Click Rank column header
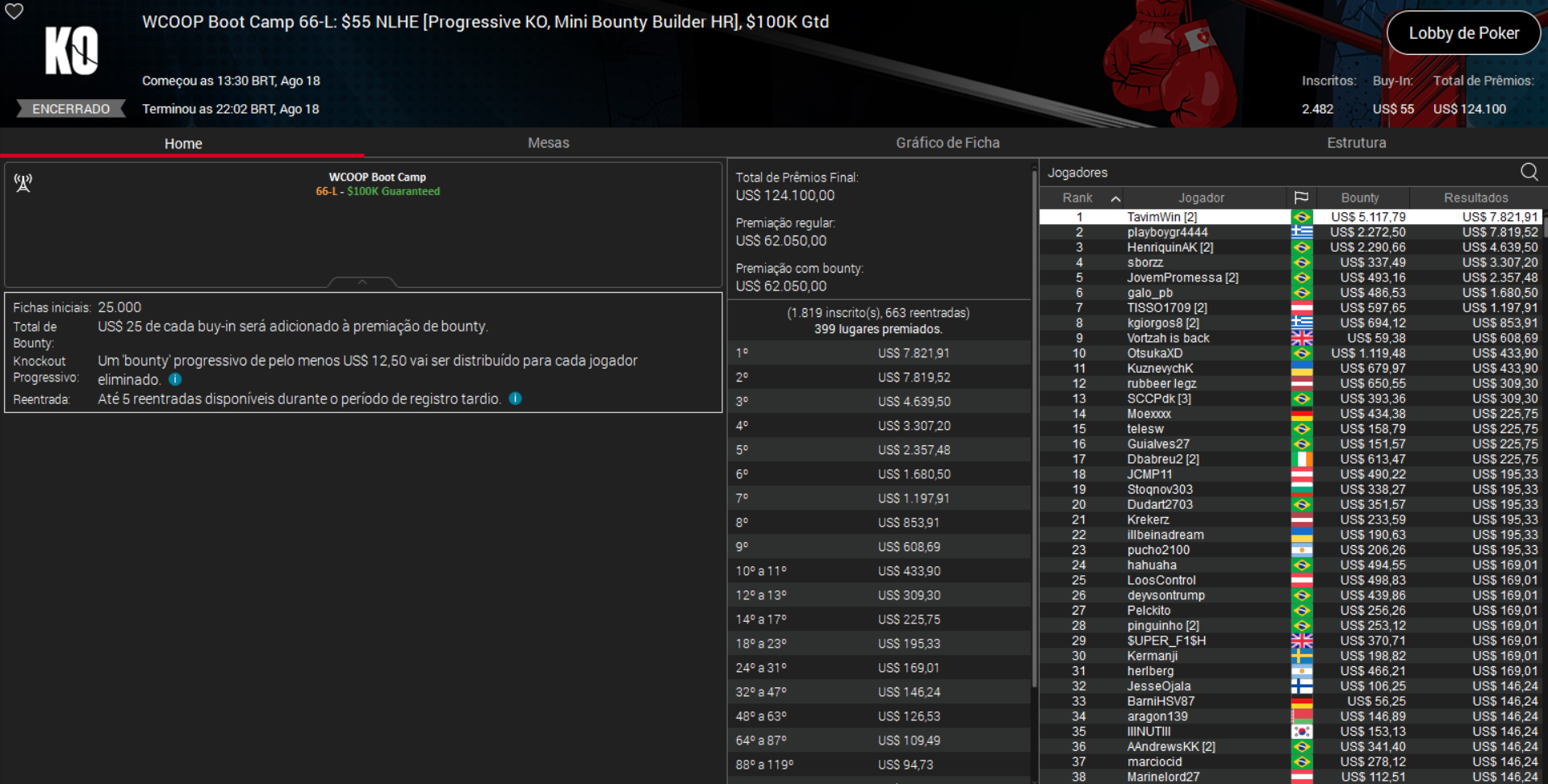Viewport: 1548px width, 784px height. (x=1077, y=198)
